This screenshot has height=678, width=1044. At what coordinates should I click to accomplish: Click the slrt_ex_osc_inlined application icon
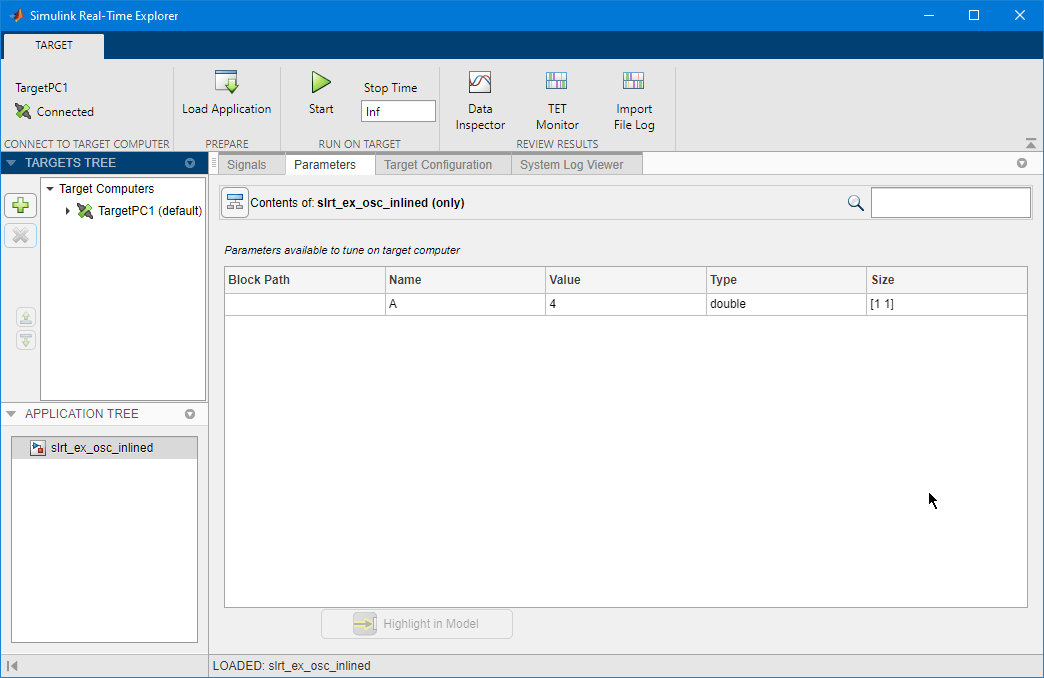click(38, 448)
